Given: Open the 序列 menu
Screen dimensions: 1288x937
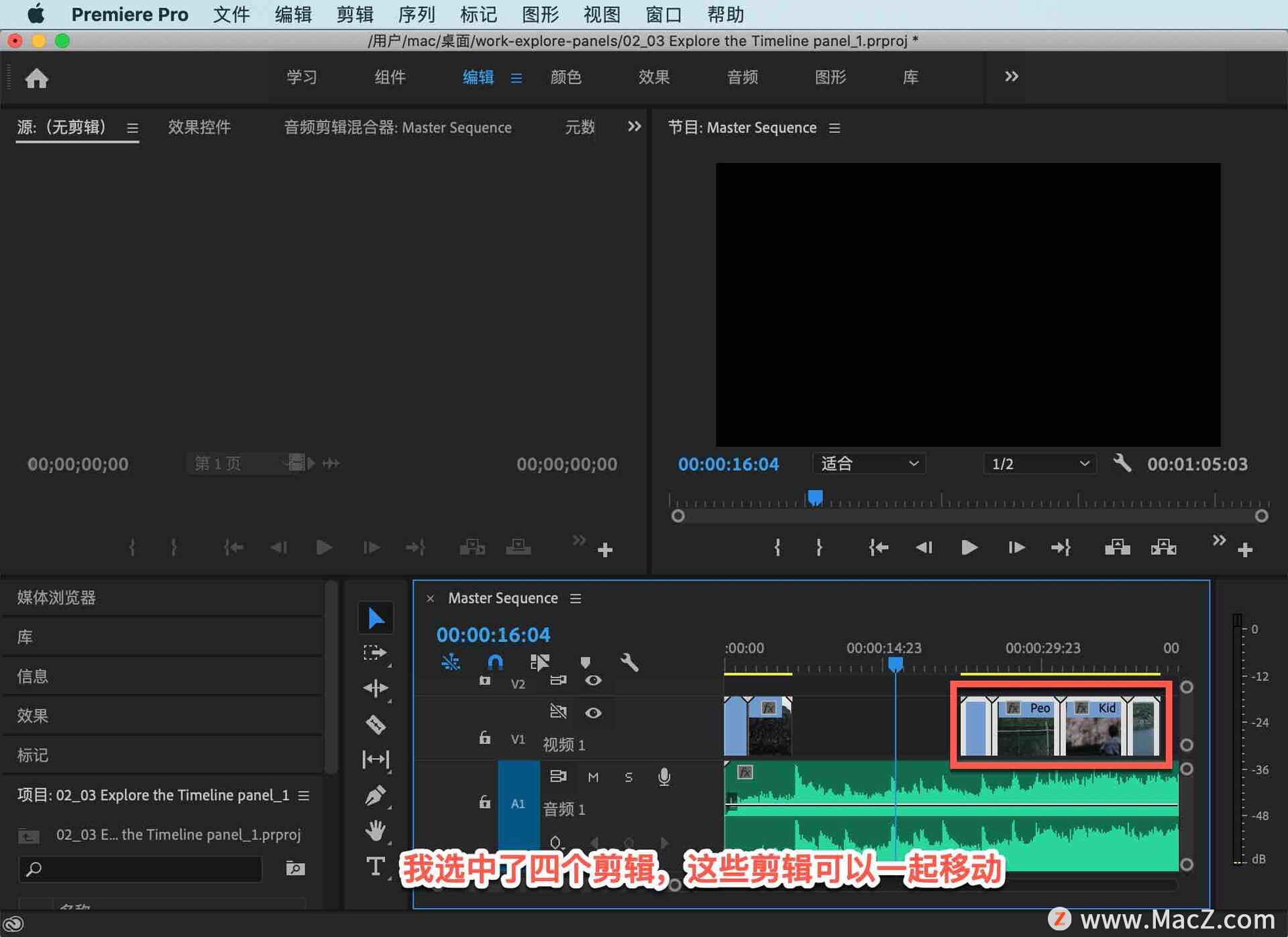Looking at the screenshot, I should pyautogui.click(x=416, y=14).
